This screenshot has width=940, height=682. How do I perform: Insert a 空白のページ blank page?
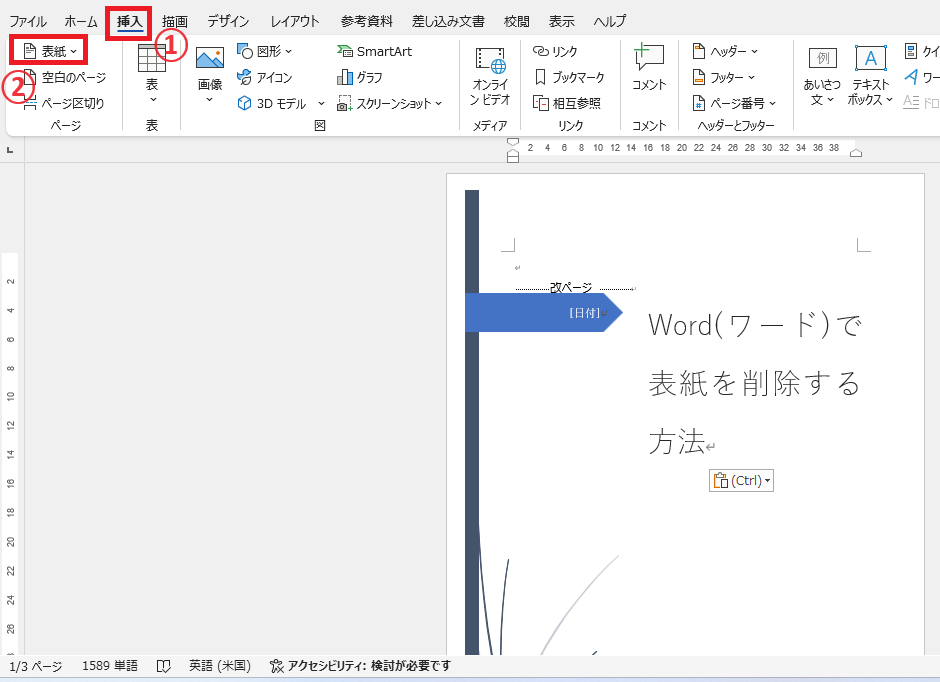click(x=65, y=77)
